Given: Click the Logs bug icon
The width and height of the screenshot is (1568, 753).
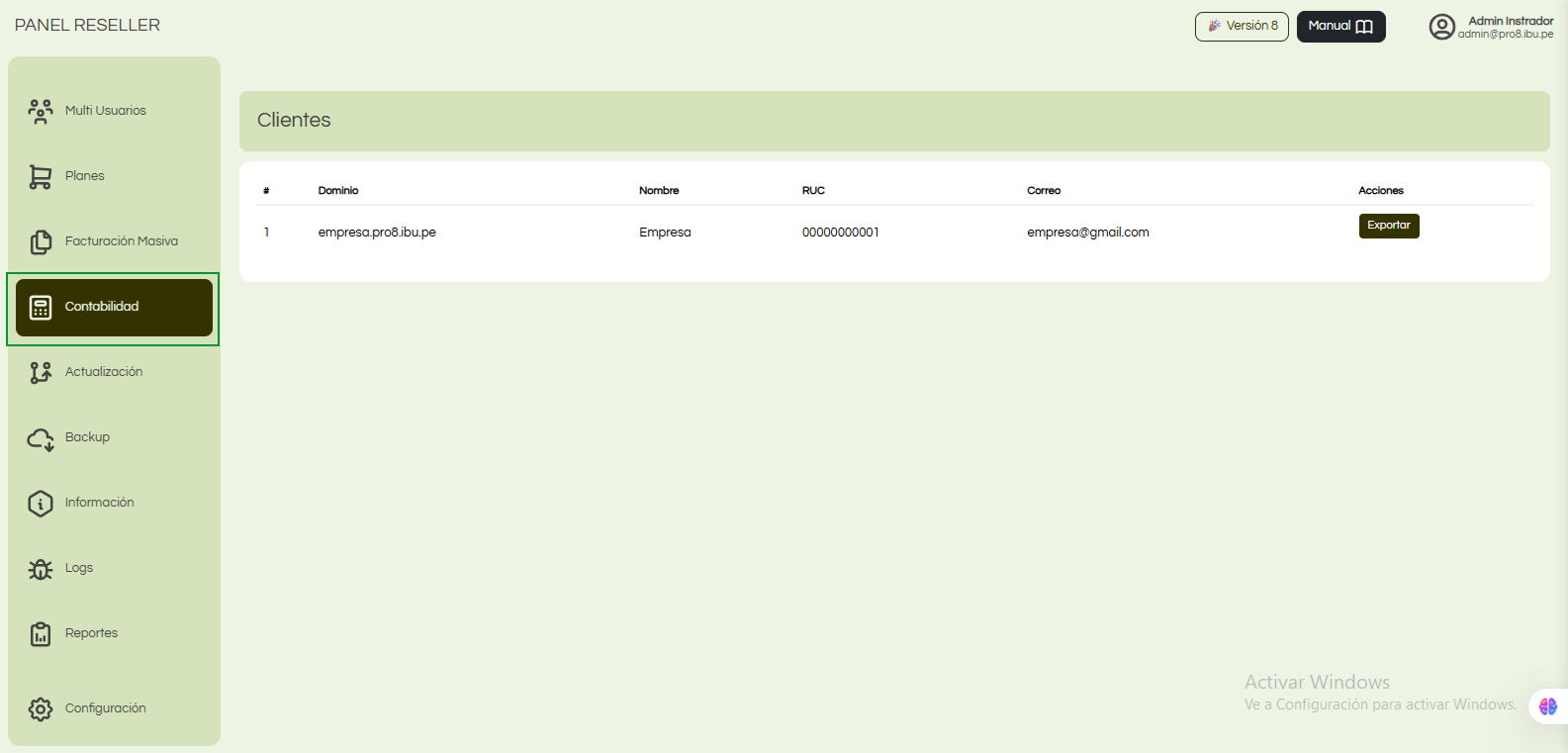Looking at the screenshot, I should 41,569.
